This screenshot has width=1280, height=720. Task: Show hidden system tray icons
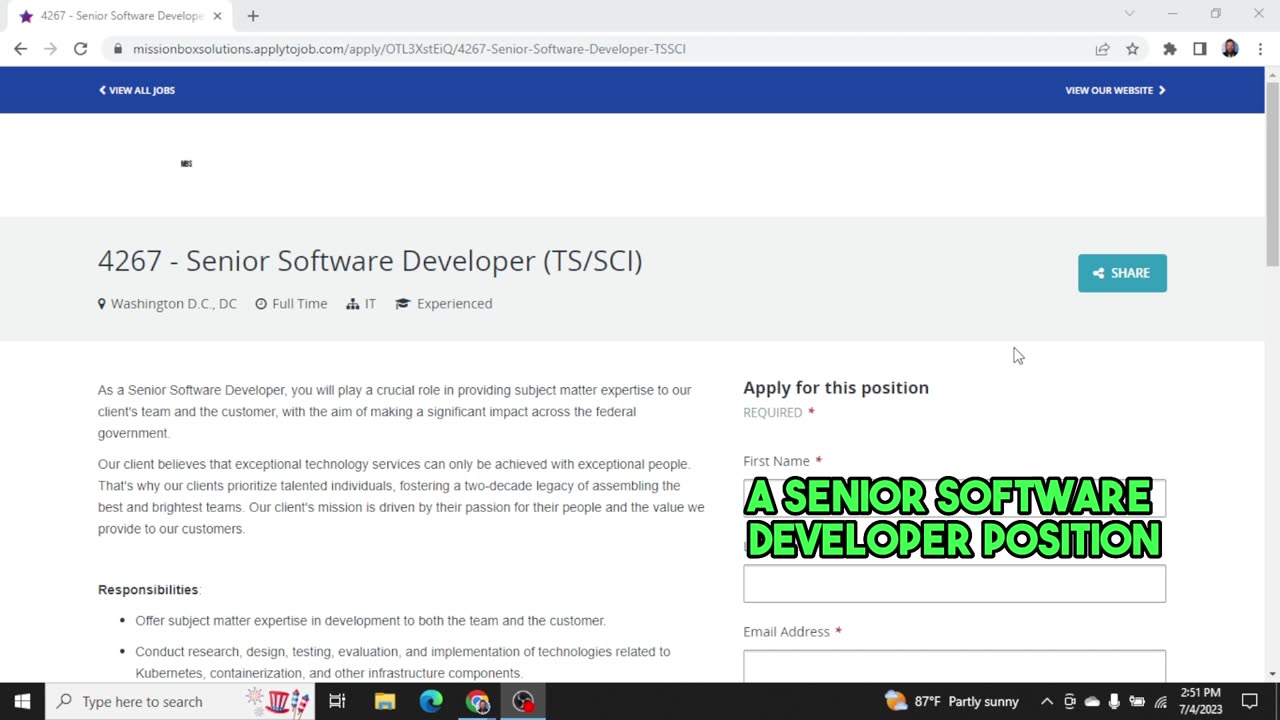tap(1046, 701)
